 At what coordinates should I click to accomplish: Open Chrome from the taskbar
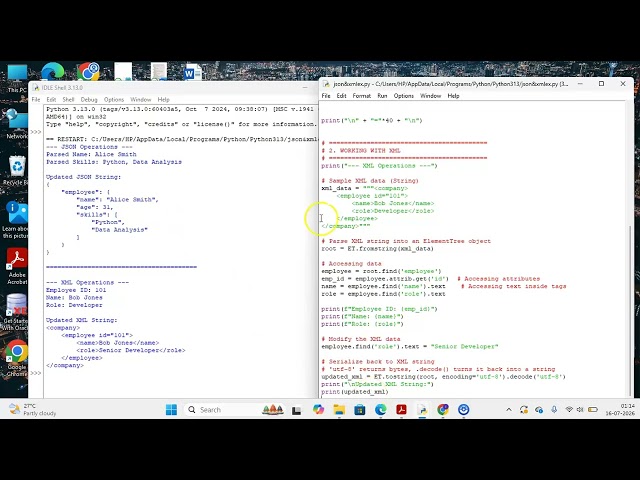click(x=443, y=409)
